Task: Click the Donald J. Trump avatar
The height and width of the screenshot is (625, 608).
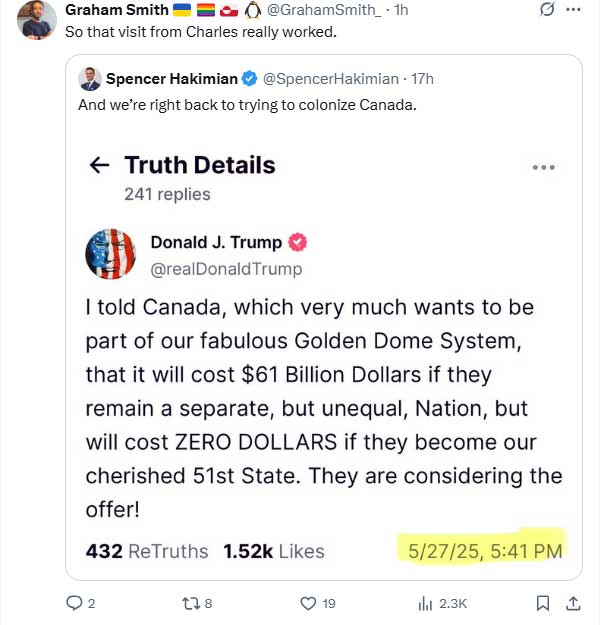Action: tap(111, 254)
